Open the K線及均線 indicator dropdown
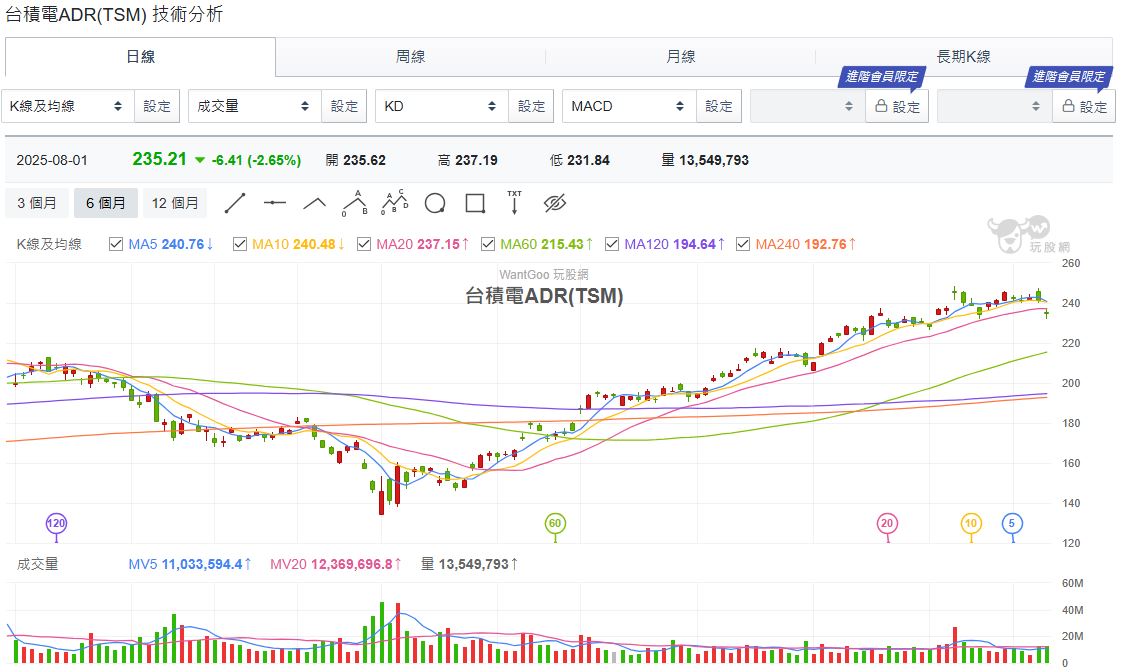Image resolution: width=1121 pixels, height=672 pixels. coord(67,106)
